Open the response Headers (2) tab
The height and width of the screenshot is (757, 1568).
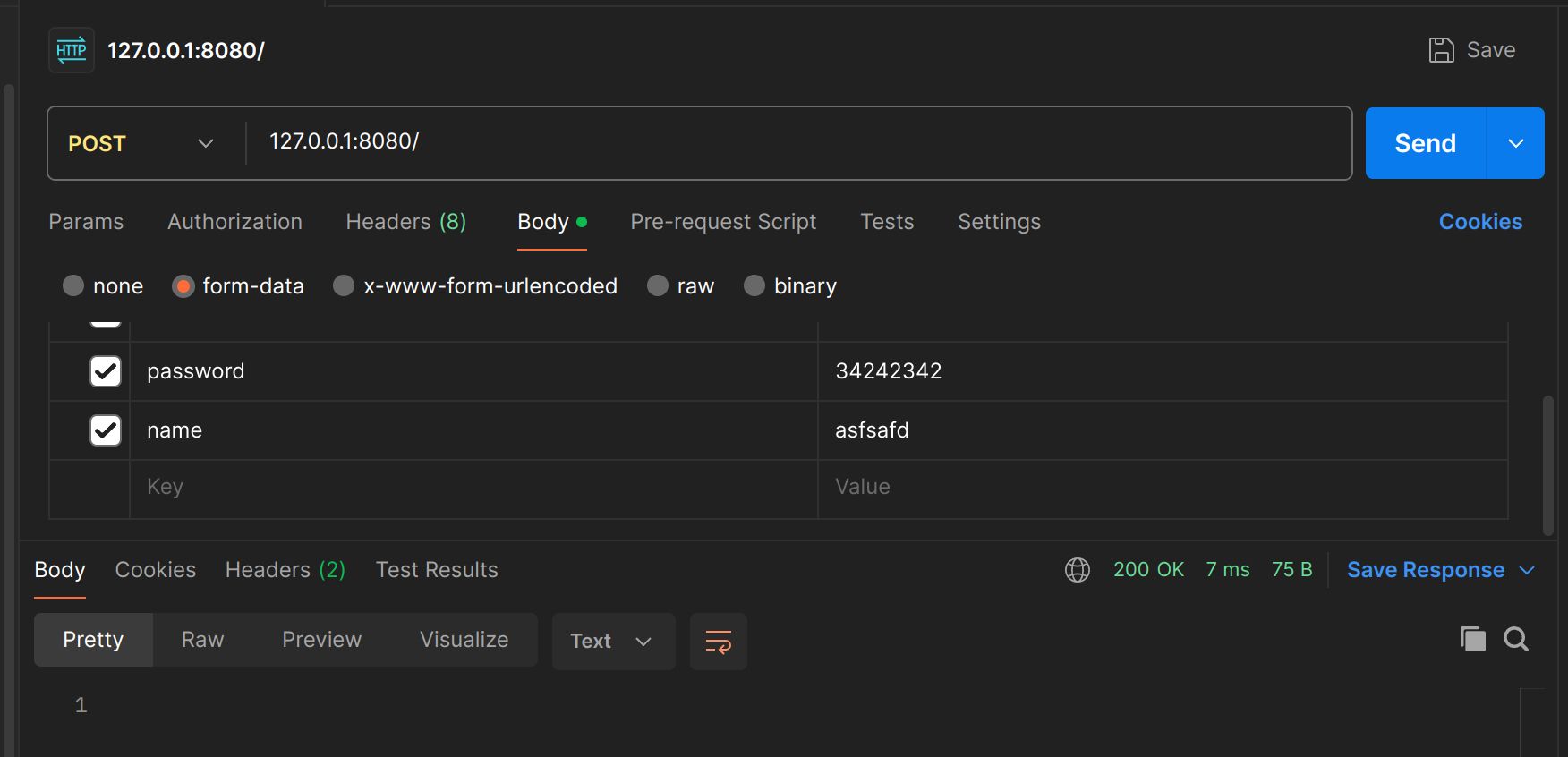tap(285, 570)
